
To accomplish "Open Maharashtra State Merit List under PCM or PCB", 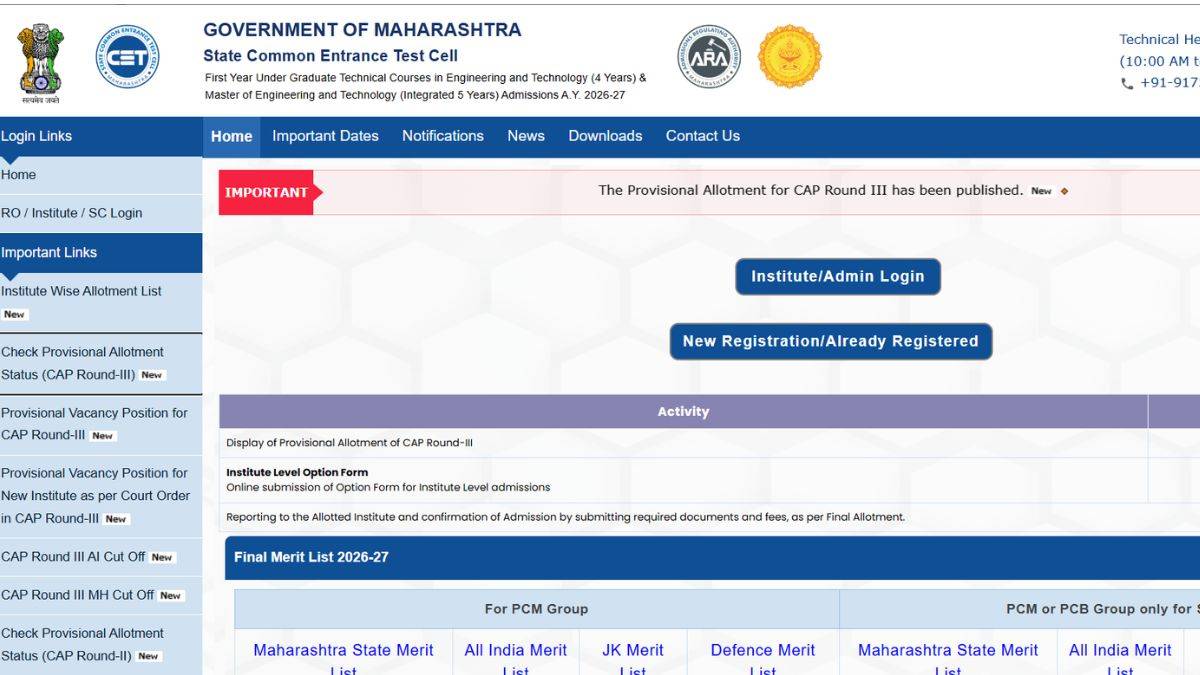I will tap(948, 659).
